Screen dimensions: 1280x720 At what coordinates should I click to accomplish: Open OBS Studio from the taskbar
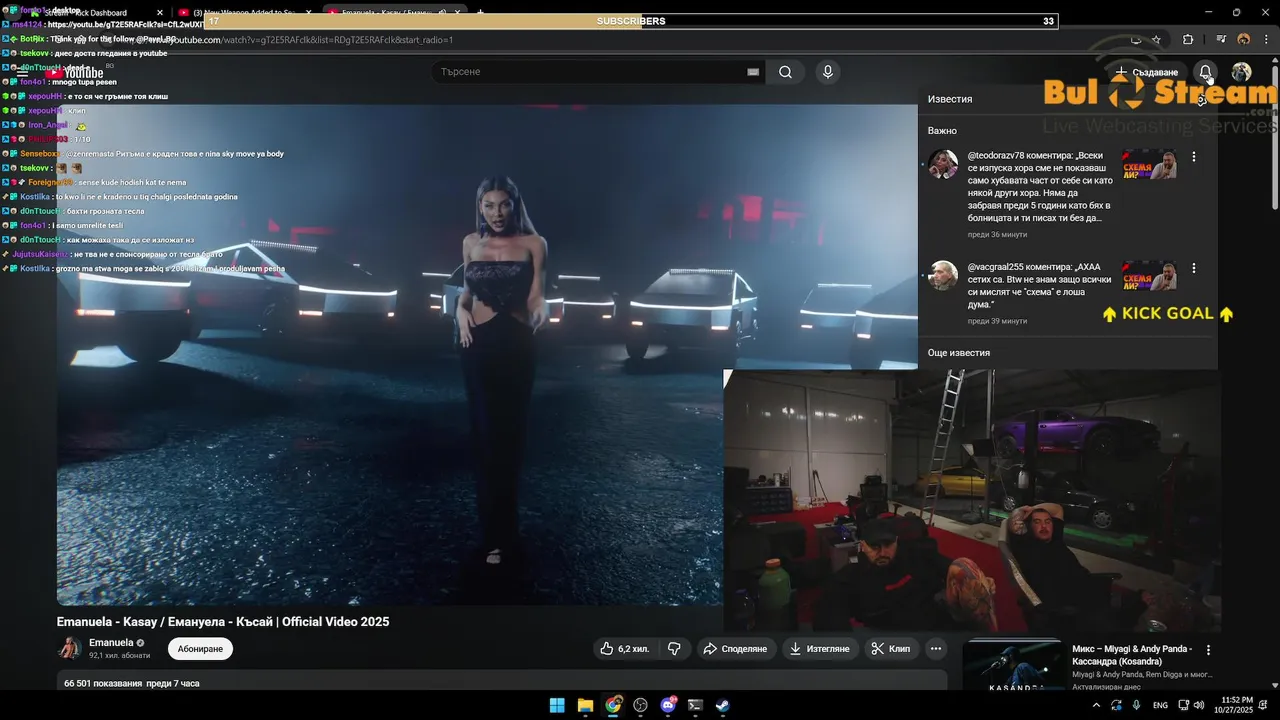pyautogui.click(x=641, y=705)
